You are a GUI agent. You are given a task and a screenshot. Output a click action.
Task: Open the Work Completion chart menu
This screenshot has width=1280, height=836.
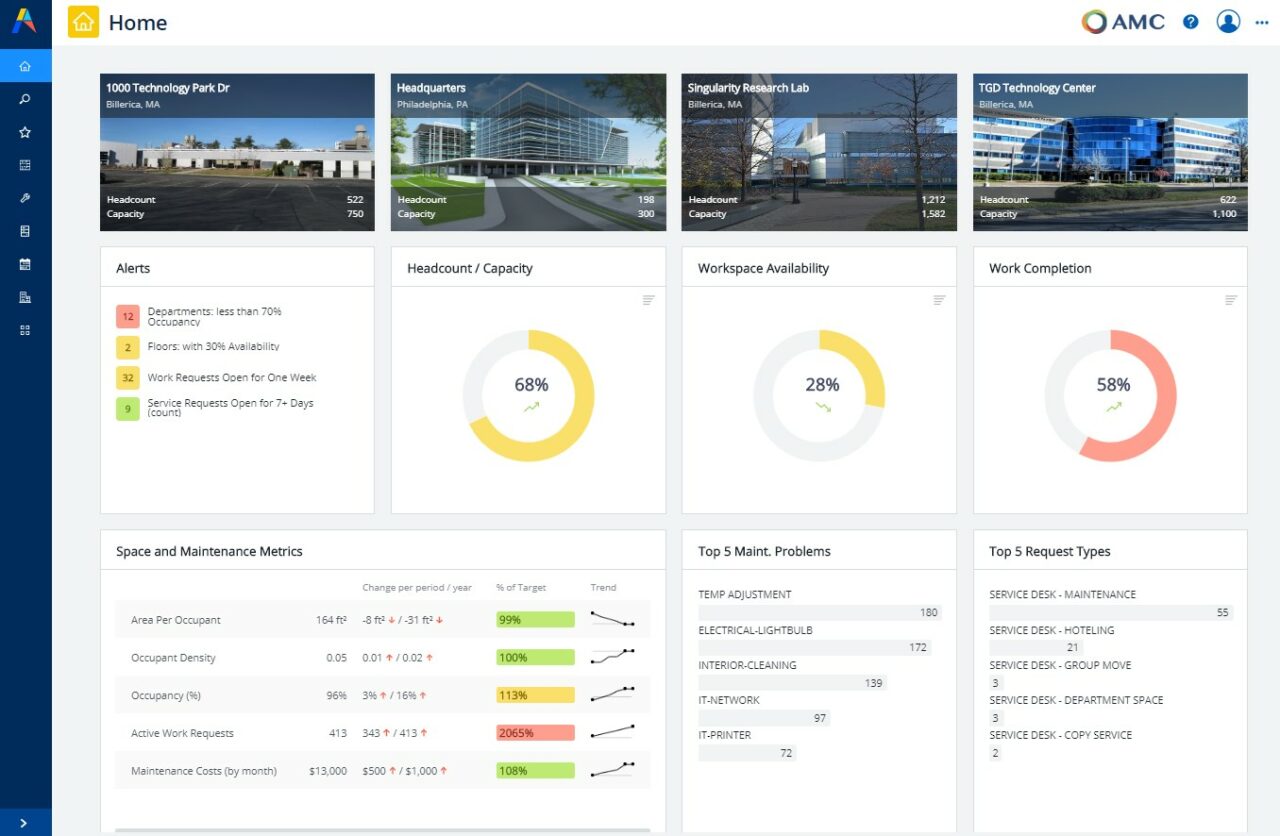click(1230, 299)
